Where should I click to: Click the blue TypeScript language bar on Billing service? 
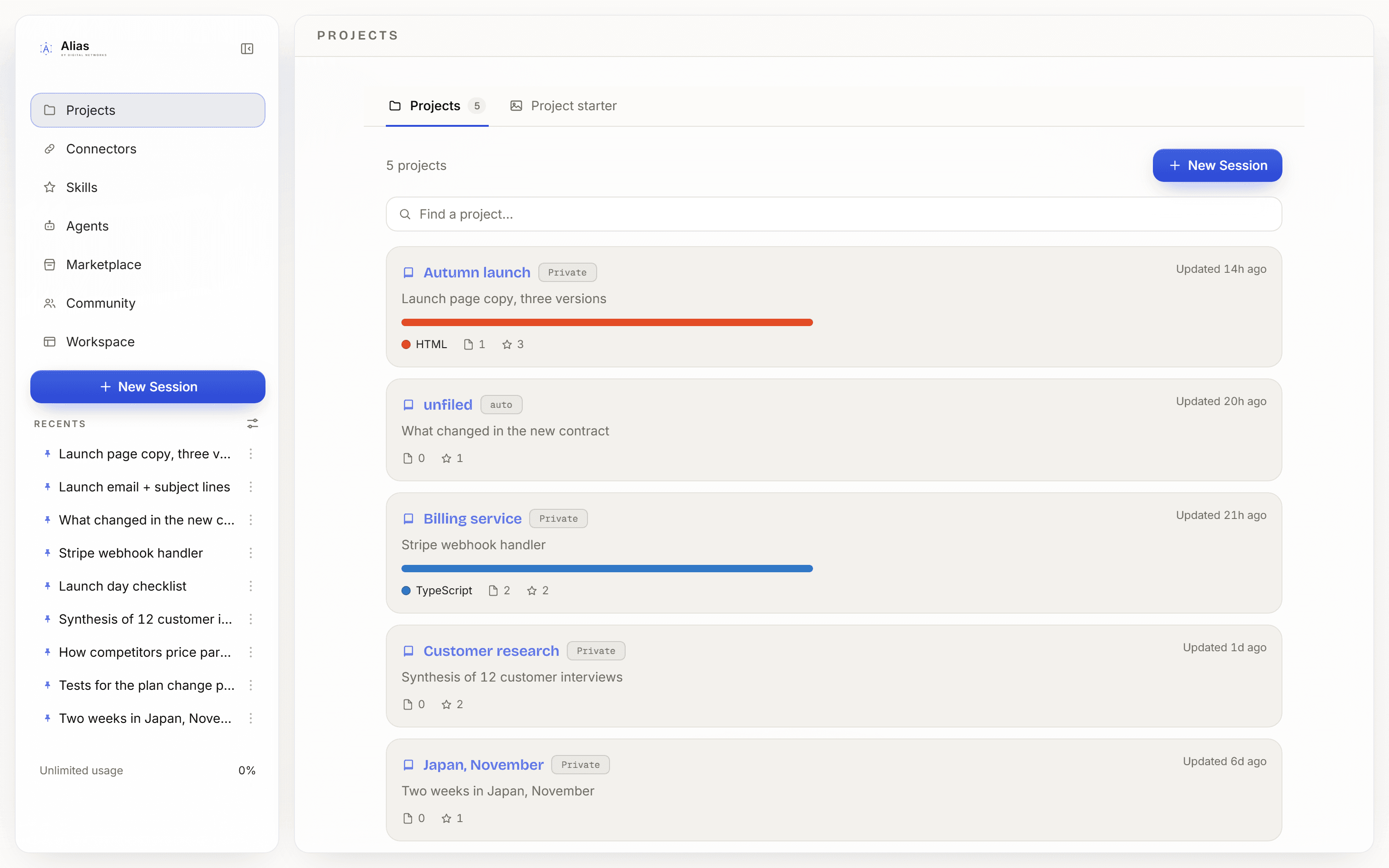coord(607,569)
